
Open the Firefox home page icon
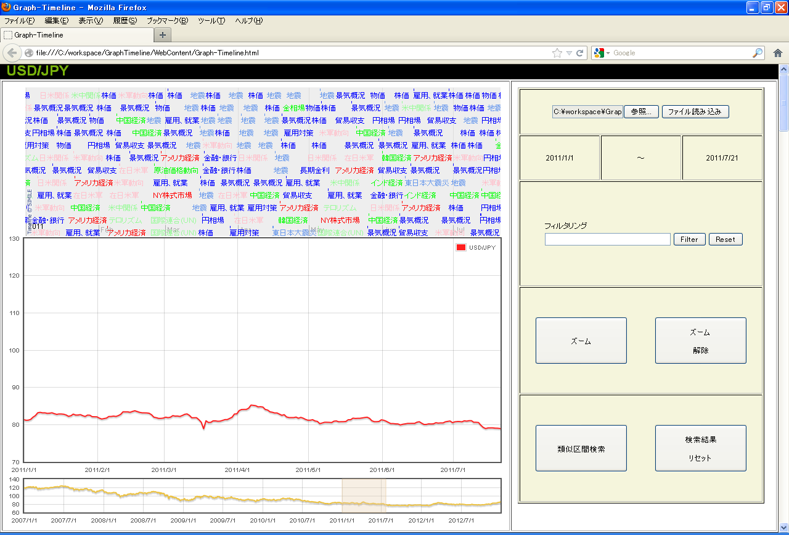(777, 53)
